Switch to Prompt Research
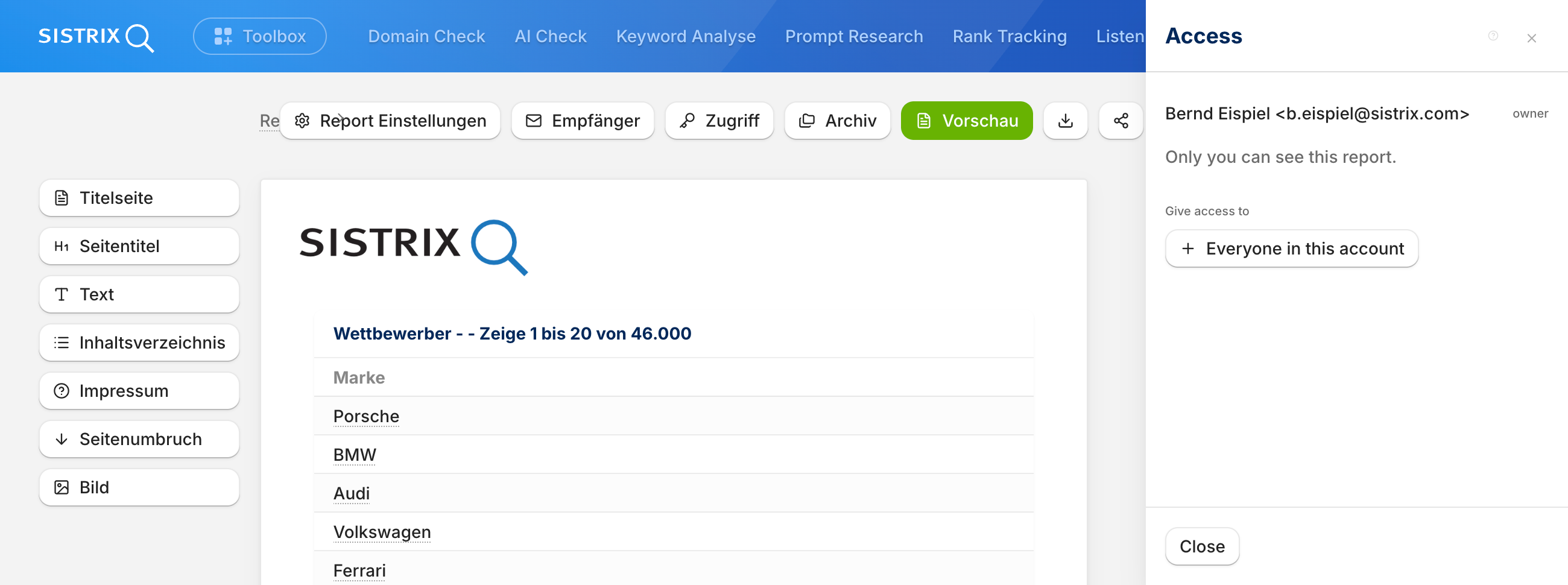 [x=854, y=37]
